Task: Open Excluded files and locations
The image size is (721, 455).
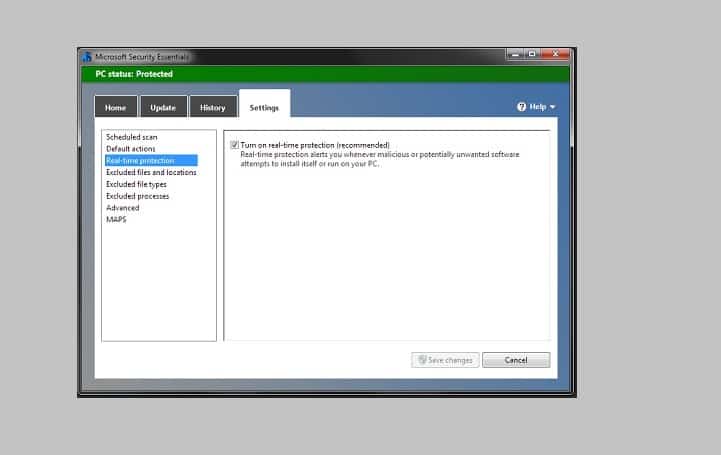Action: tap(151, 172)
